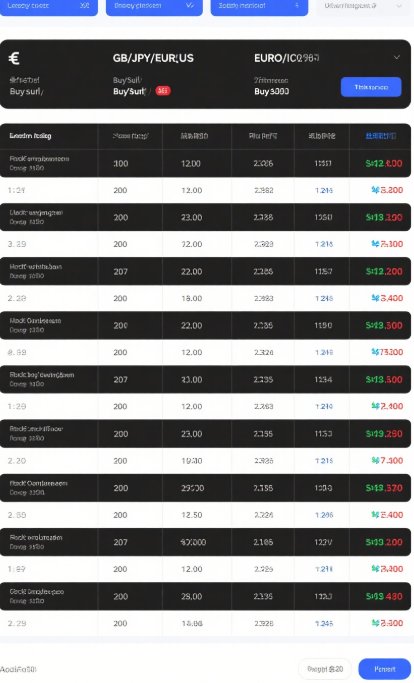
Task: Select the GB/JPY/EUR/US pair heading
Action: [x=153, y=58]
